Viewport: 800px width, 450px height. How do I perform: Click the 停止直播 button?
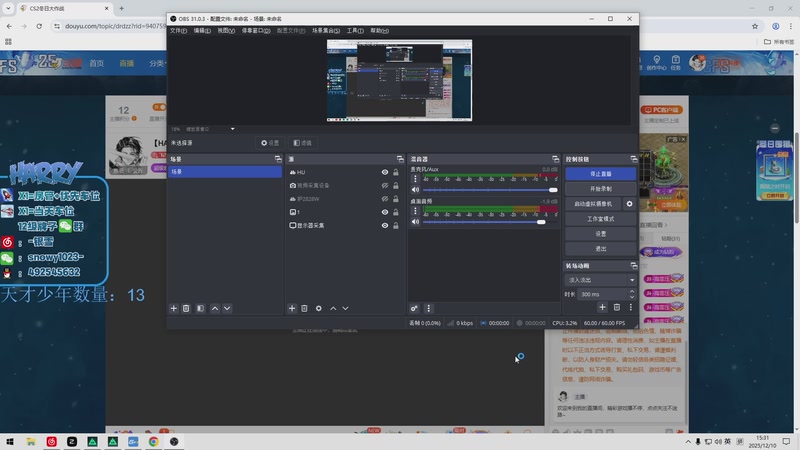point(601,174)
